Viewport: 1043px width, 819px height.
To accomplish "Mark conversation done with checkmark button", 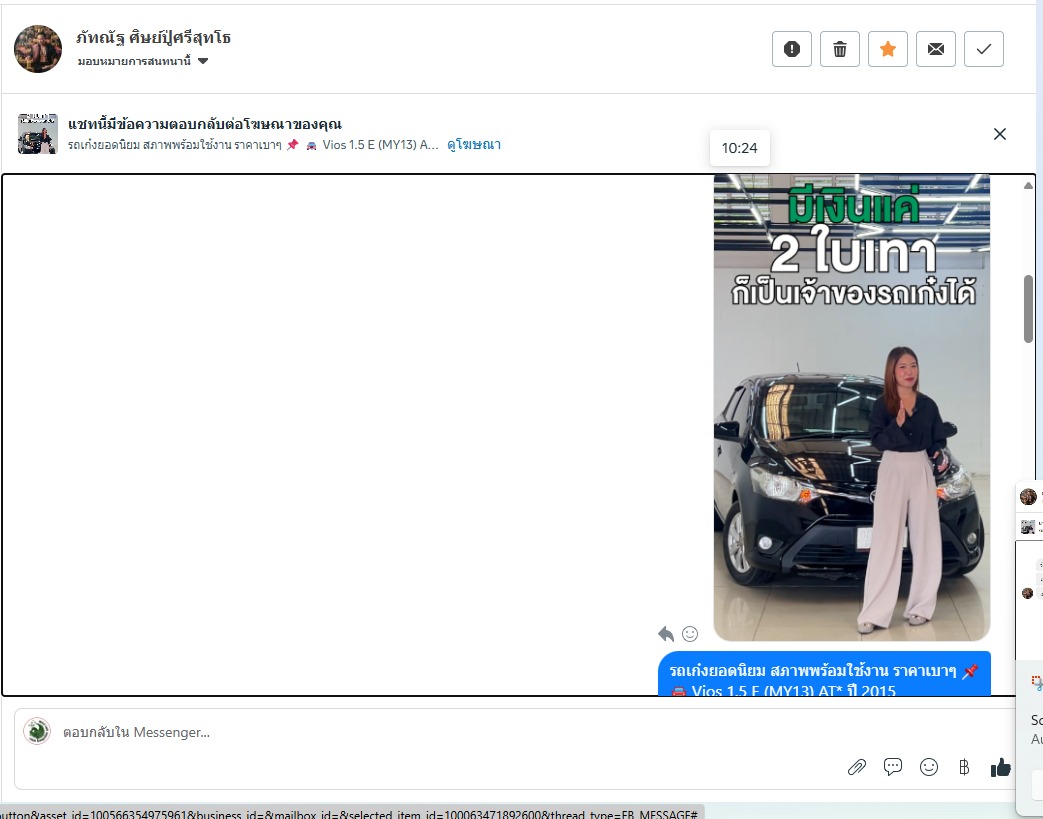I will click(984, 49).
